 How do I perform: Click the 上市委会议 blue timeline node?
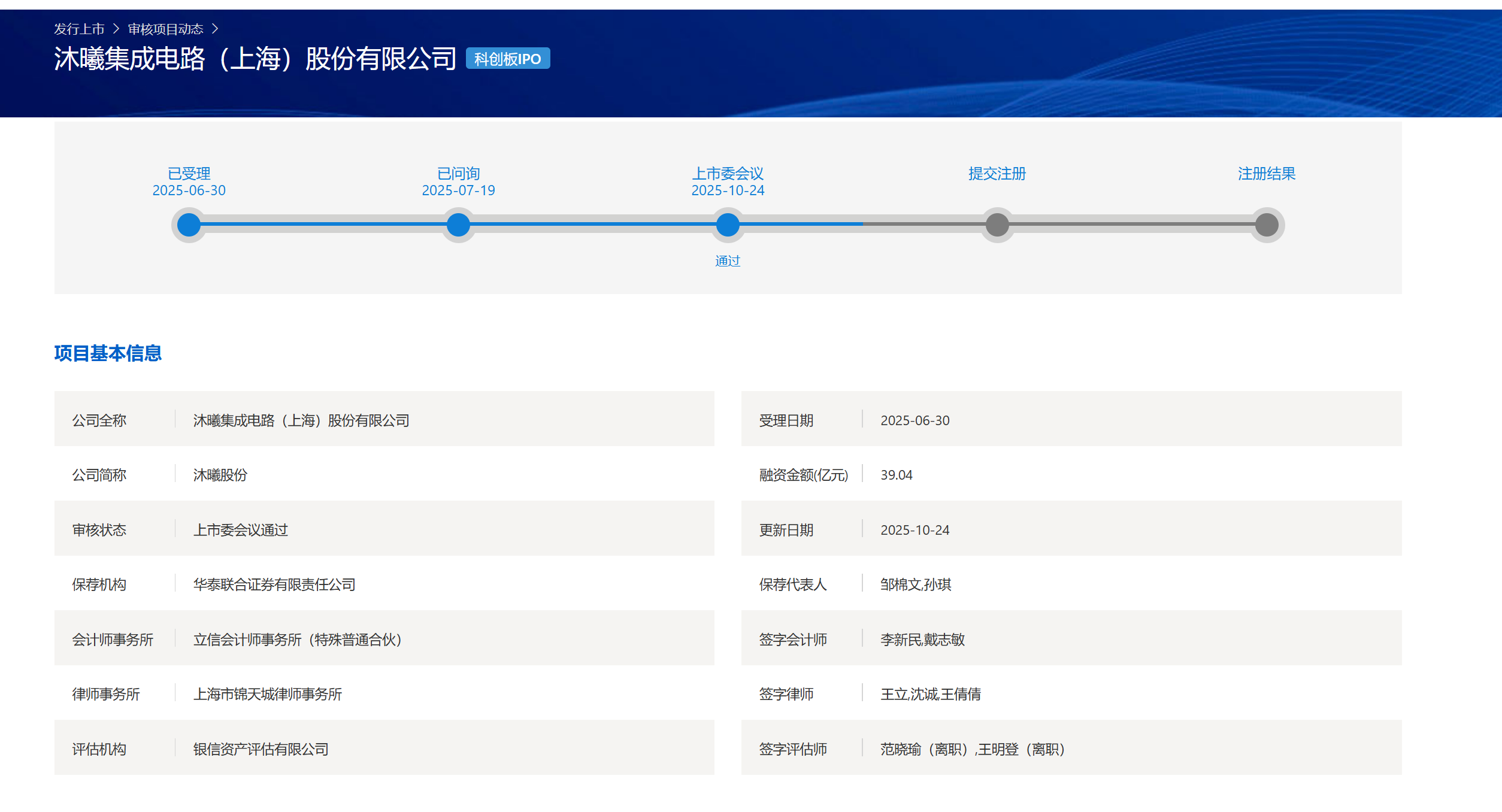click(728, 225)
